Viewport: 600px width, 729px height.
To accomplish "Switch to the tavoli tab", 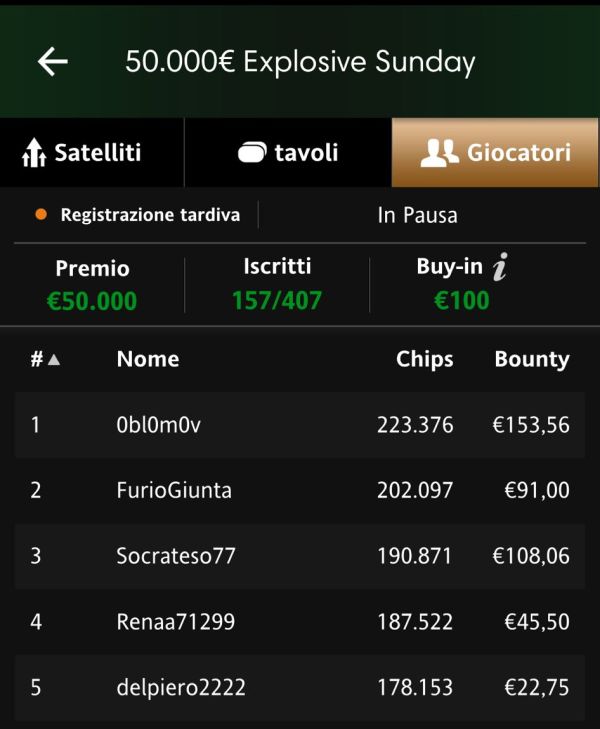I will [x=288, y=152].
